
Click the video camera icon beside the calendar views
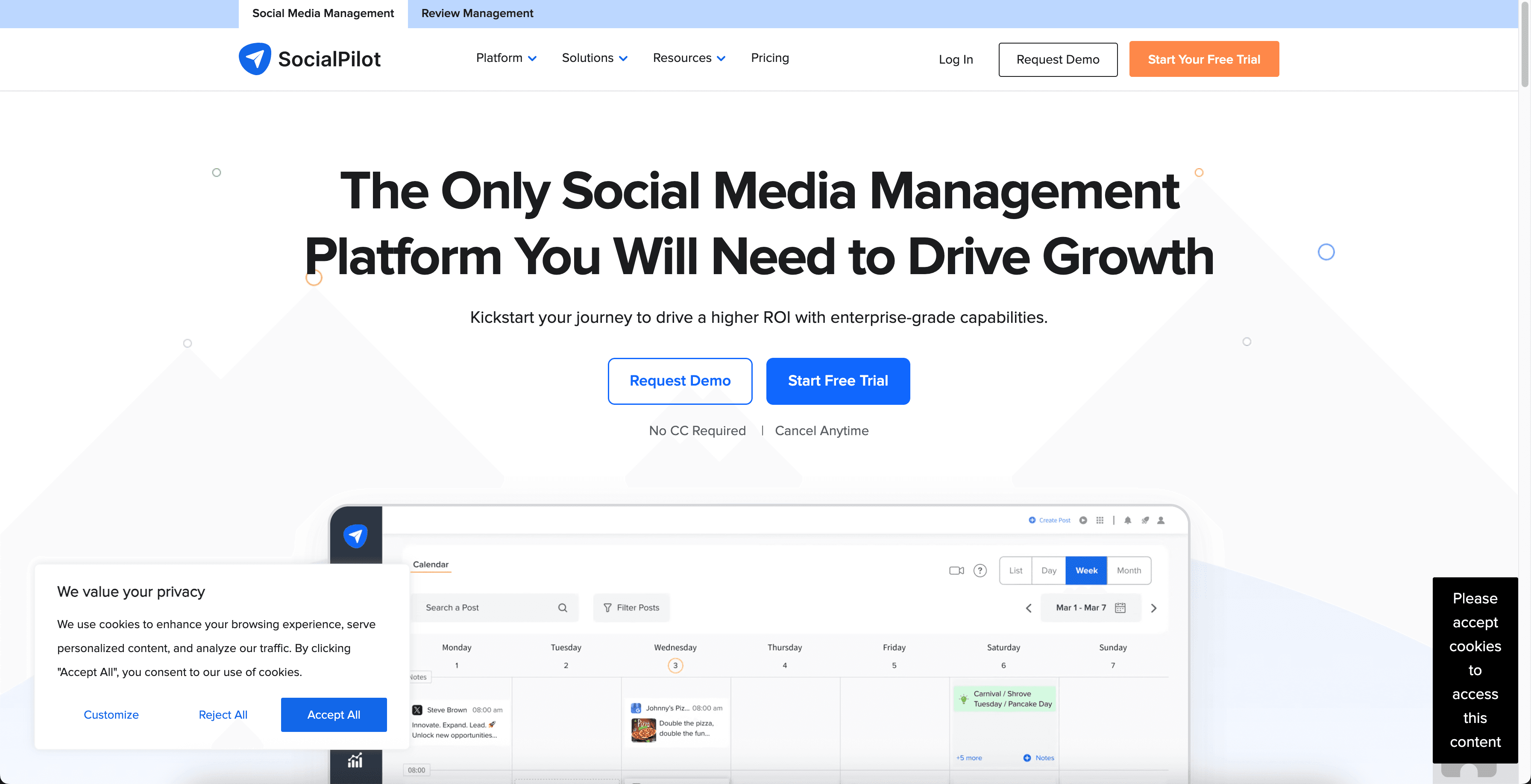pyautogui.click(x=956, y=570)
